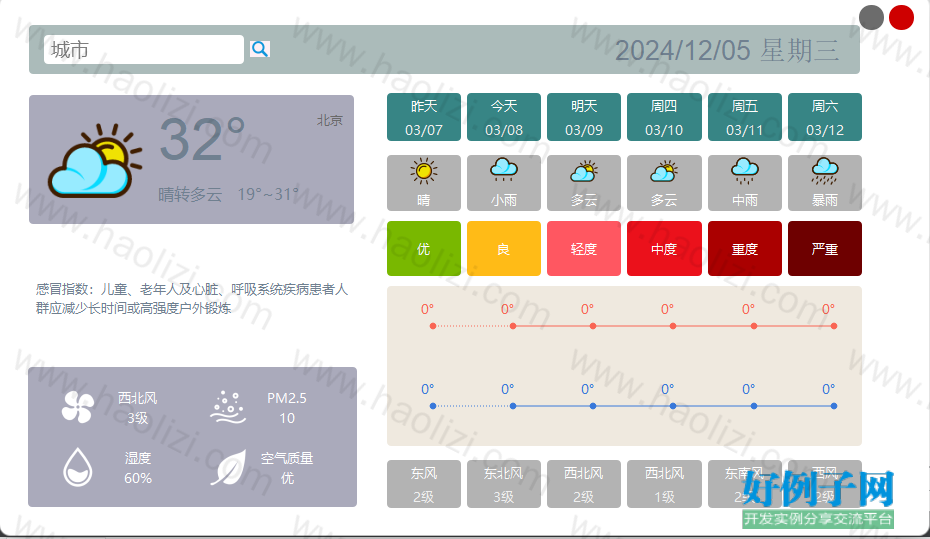The image size is (930, 539).
Task: Click the large sun-and-cloud weather icon
Action: point(95,160)
